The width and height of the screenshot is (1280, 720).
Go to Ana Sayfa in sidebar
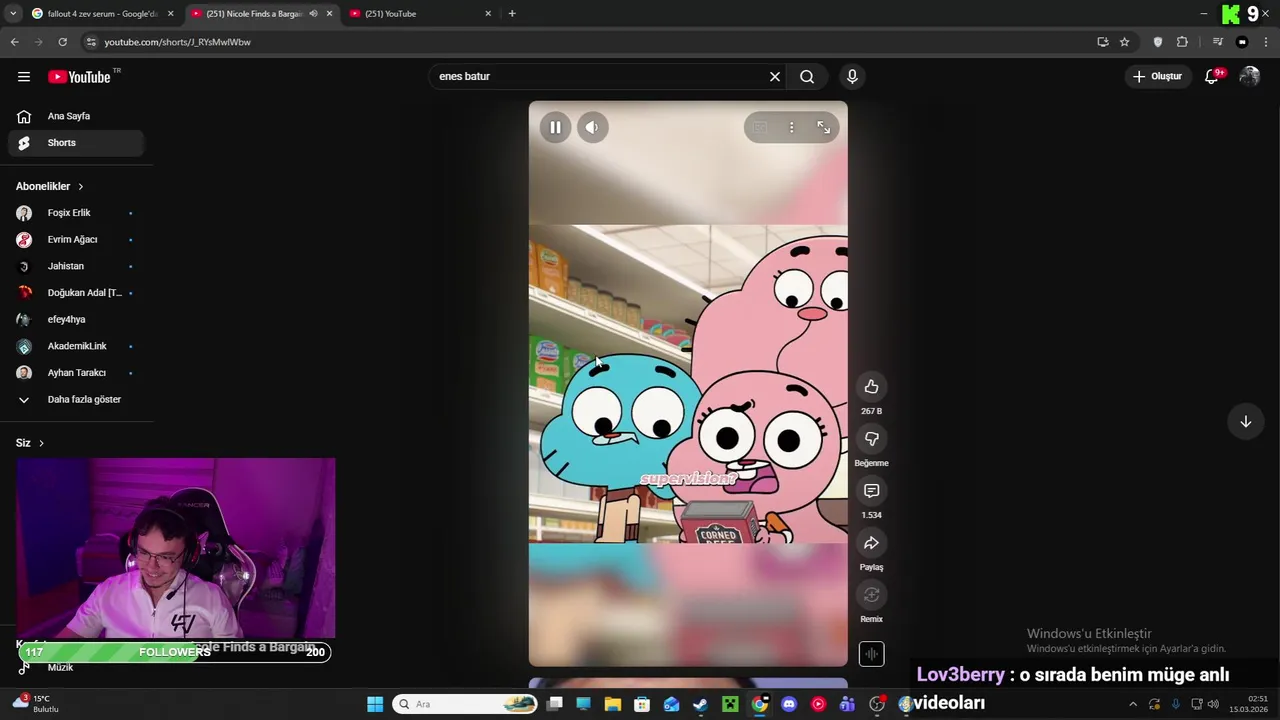click(x=76, y=116)
